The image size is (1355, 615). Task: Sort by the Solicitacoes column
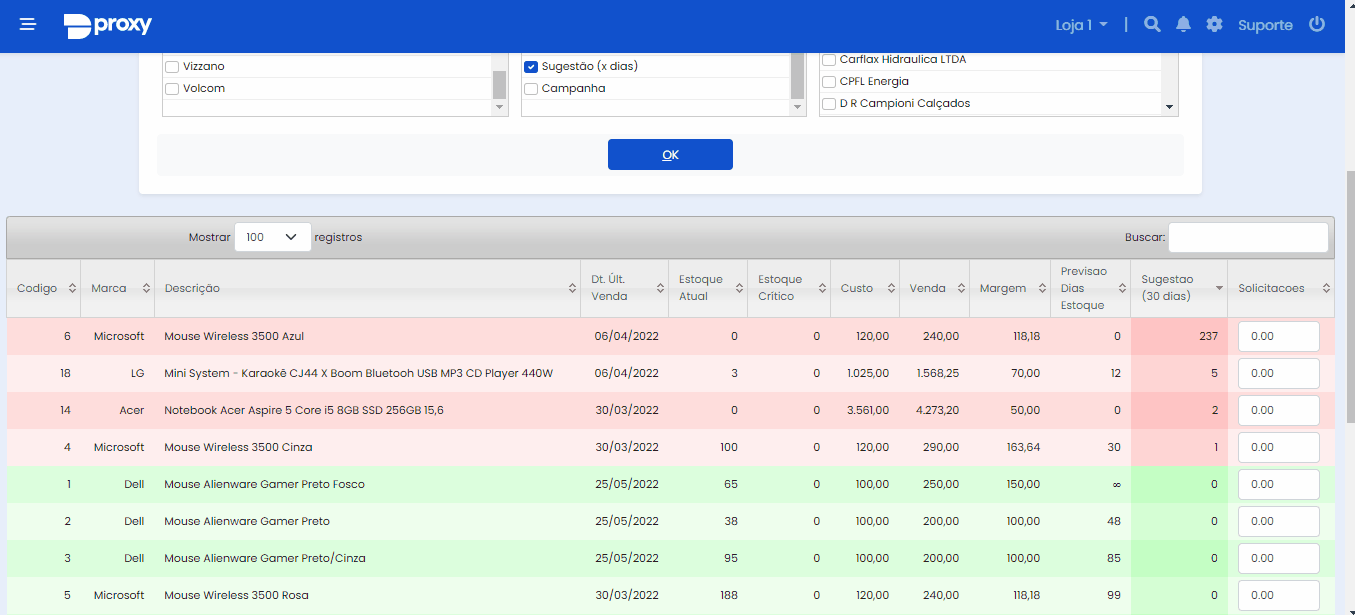(1281, 288)
